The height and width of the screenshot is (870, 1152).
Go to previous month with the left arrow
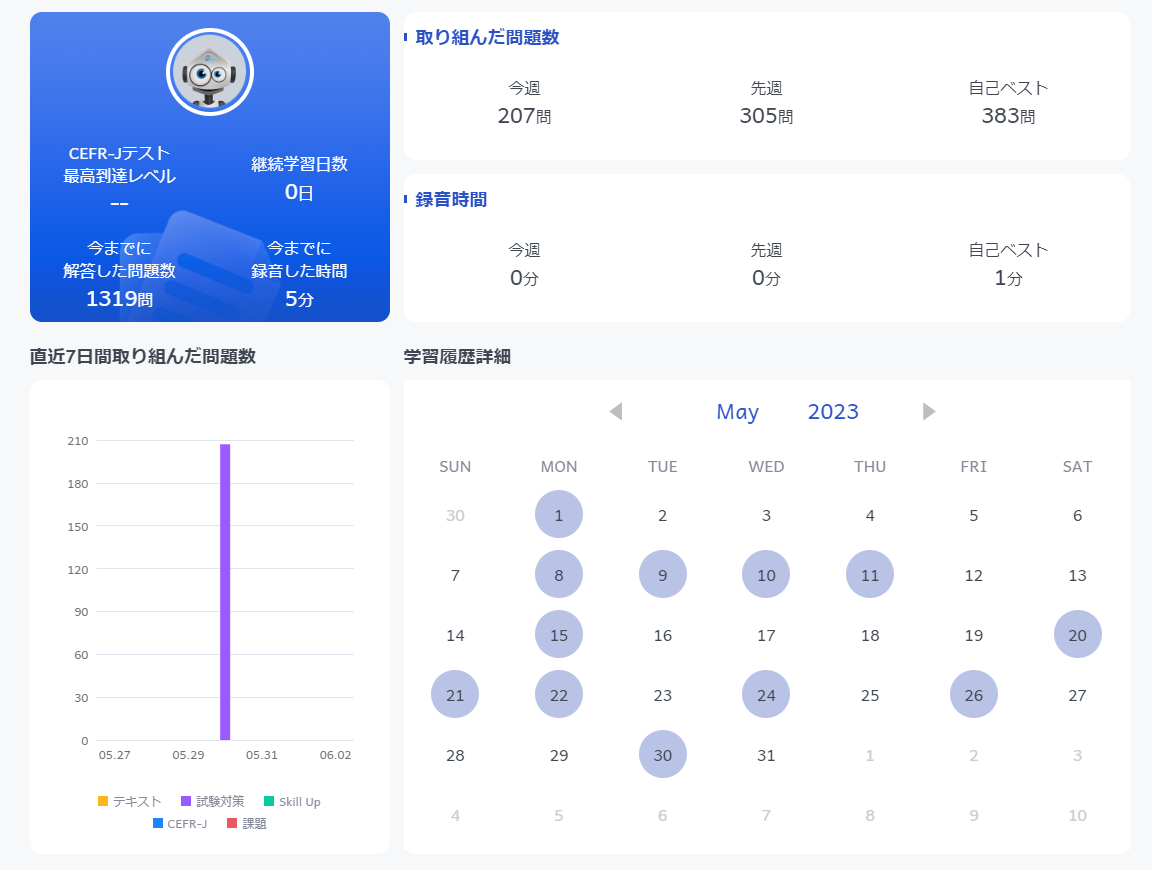615,411
